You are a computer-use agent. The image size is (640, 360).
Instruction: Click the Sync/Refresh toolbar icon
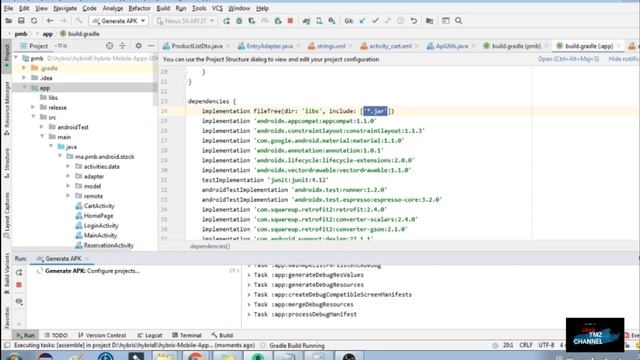pos(34,21)
